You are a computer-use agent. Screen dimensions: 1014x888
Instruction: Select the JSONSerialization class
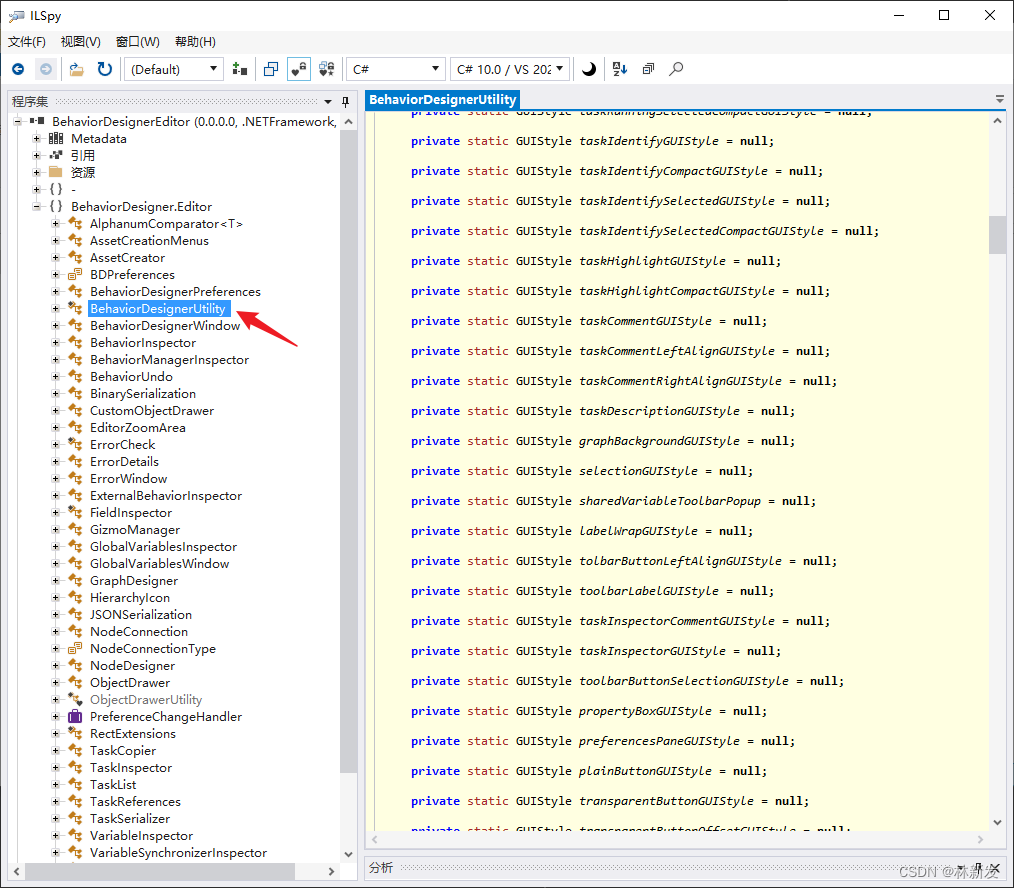coord(141,614)
